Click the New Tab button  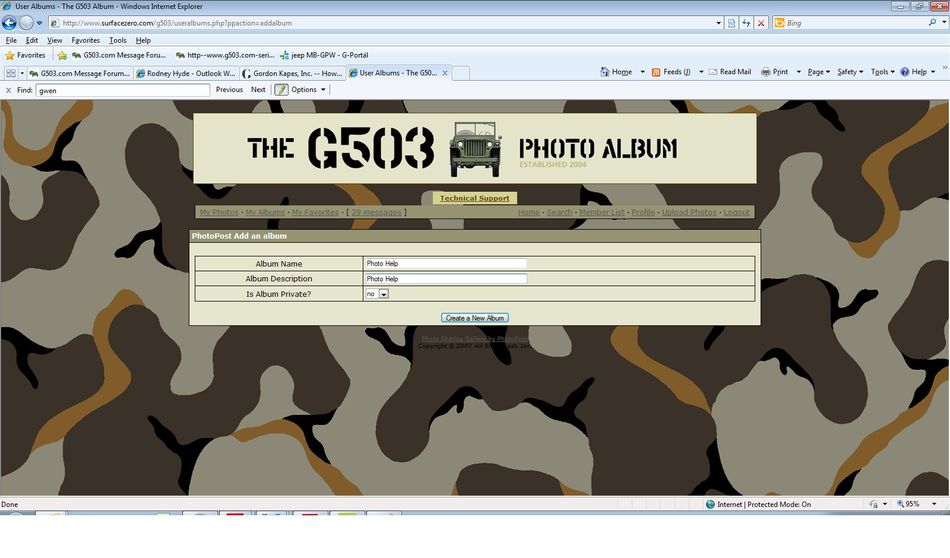pos(461,73)
